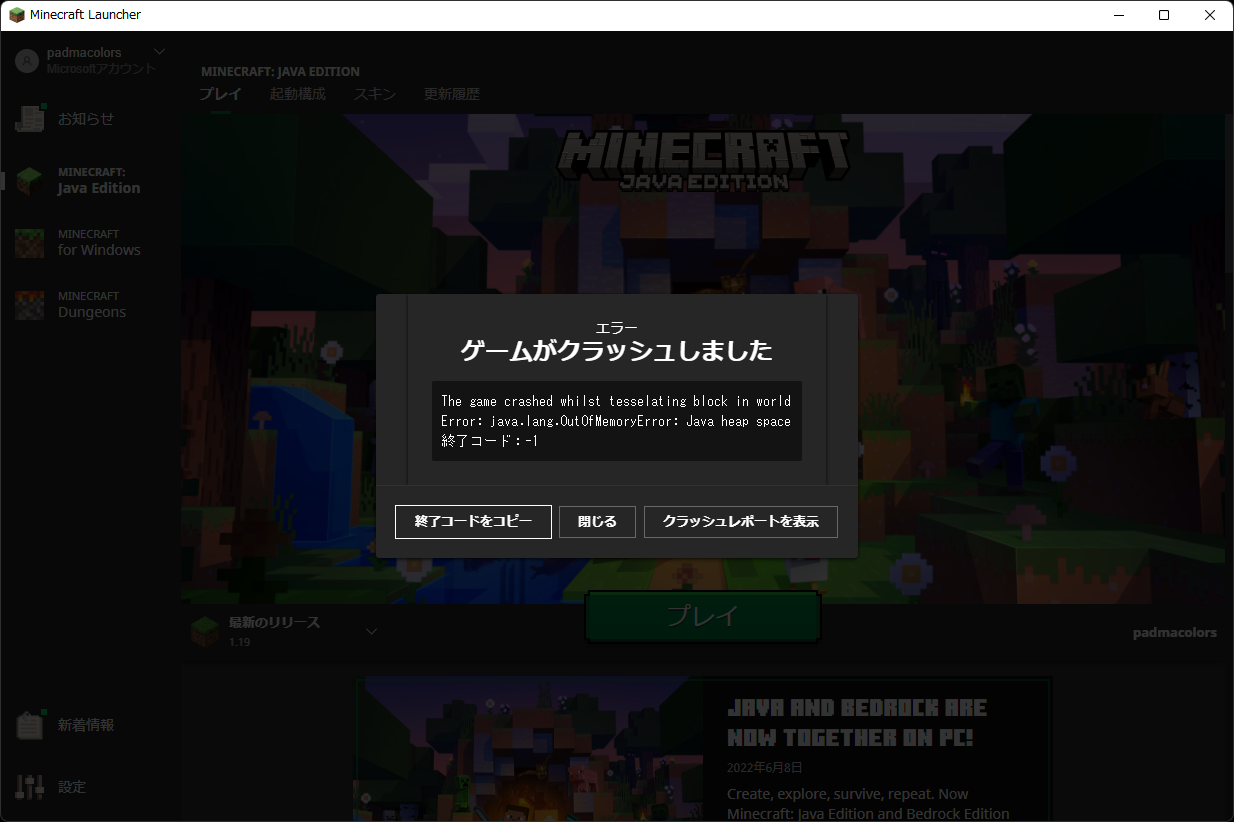Click the Java heap space error line
This screenshot has width=1234, height=822.
click(x=616, y=421)
